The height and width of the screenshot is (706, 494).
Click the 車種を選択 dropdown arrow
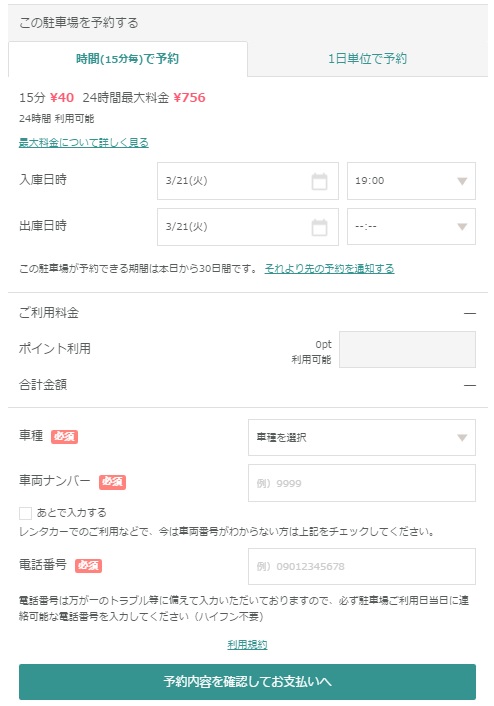click(462, 438)
